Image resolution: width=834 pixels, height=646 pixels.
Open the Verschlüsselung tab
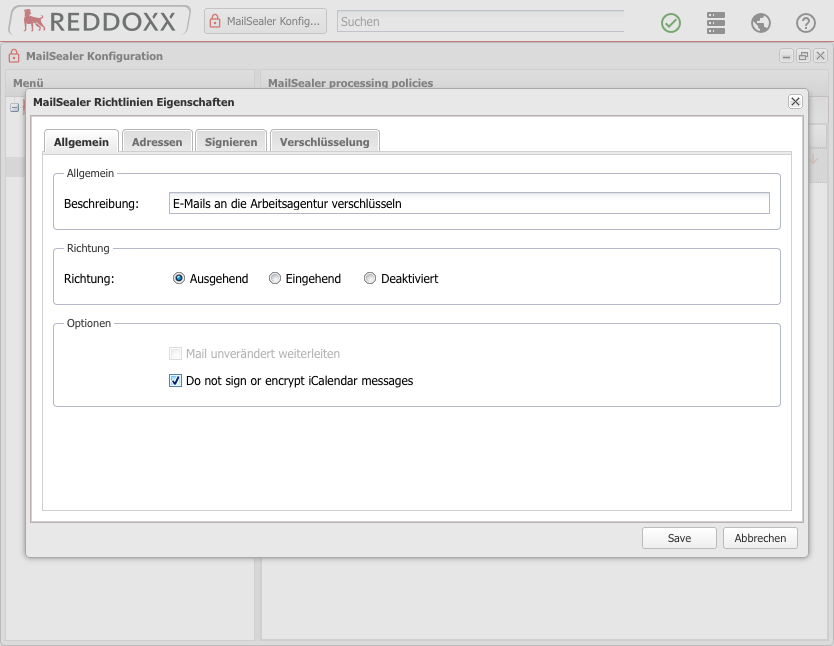324,141
